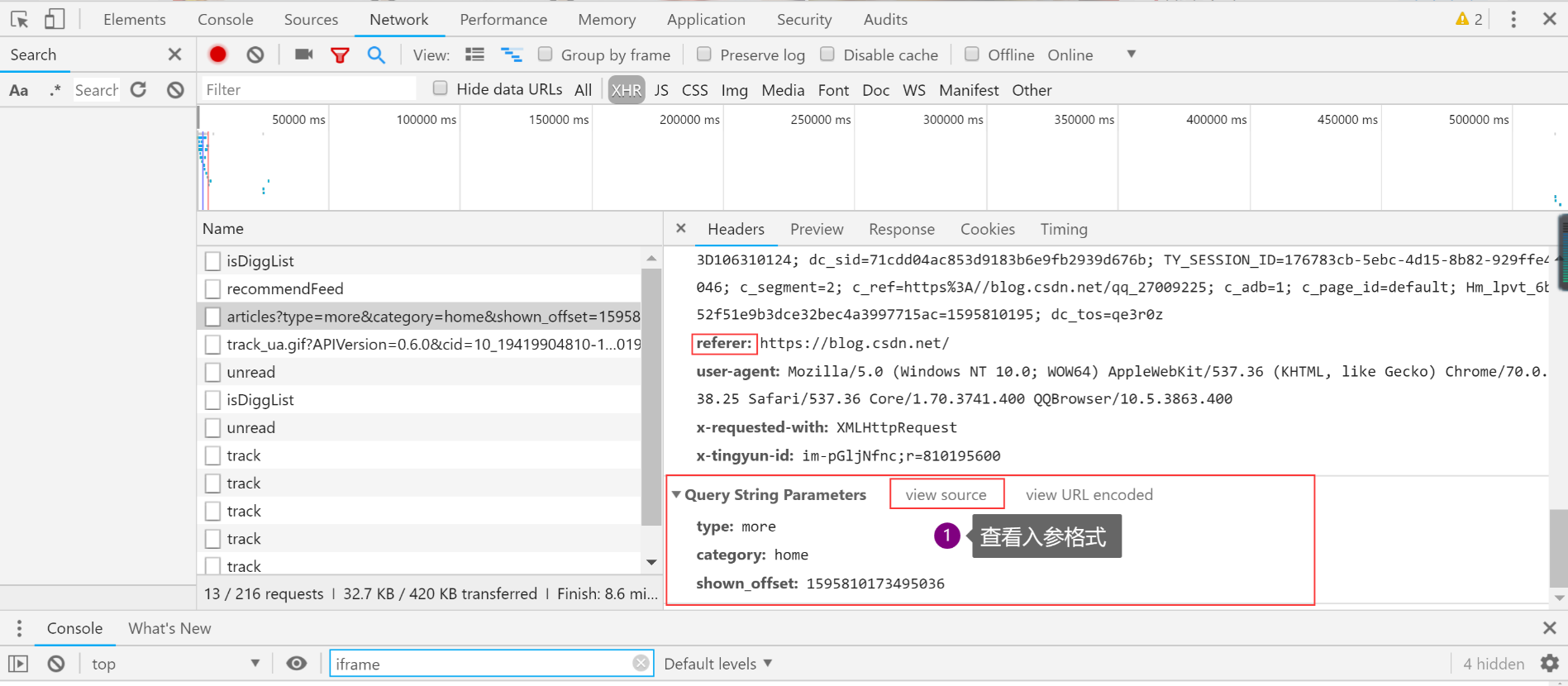Enable the Preserve log checkbox
1568x686 pixels.
[704, 55]
